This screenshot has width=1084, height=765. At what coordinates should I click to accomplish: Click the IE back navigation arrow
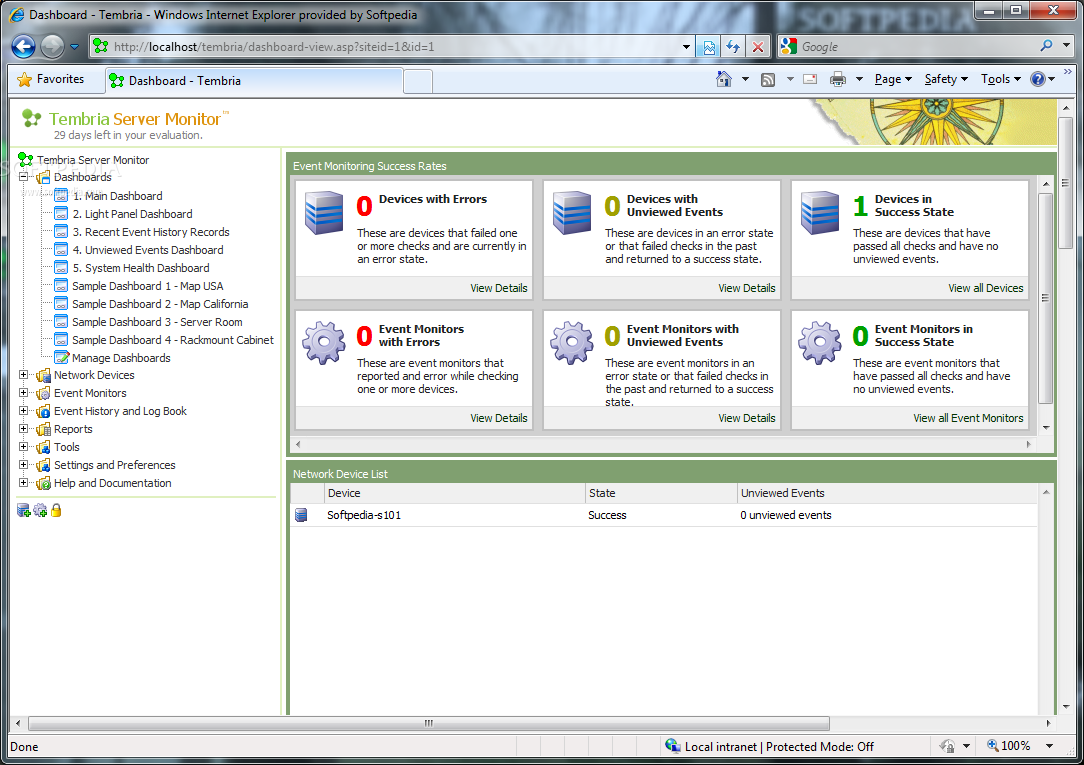[x=24, y=46]
